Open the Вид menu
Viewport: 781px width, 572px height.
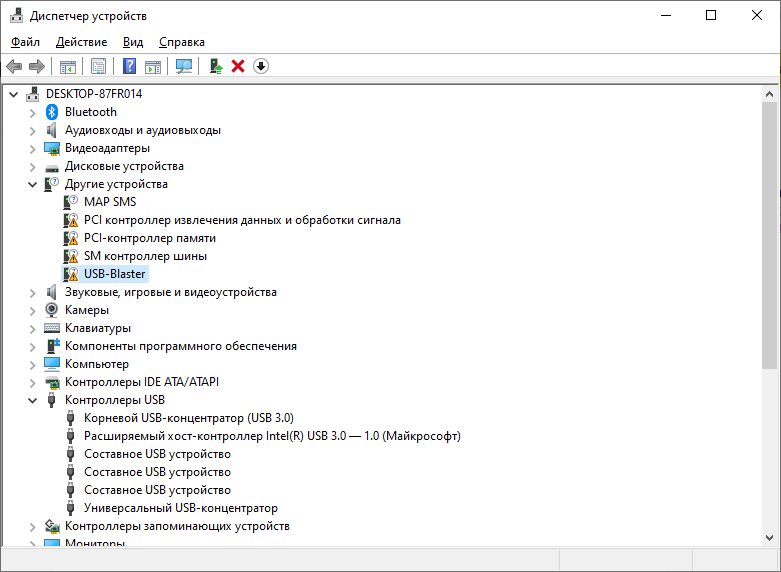133,42
